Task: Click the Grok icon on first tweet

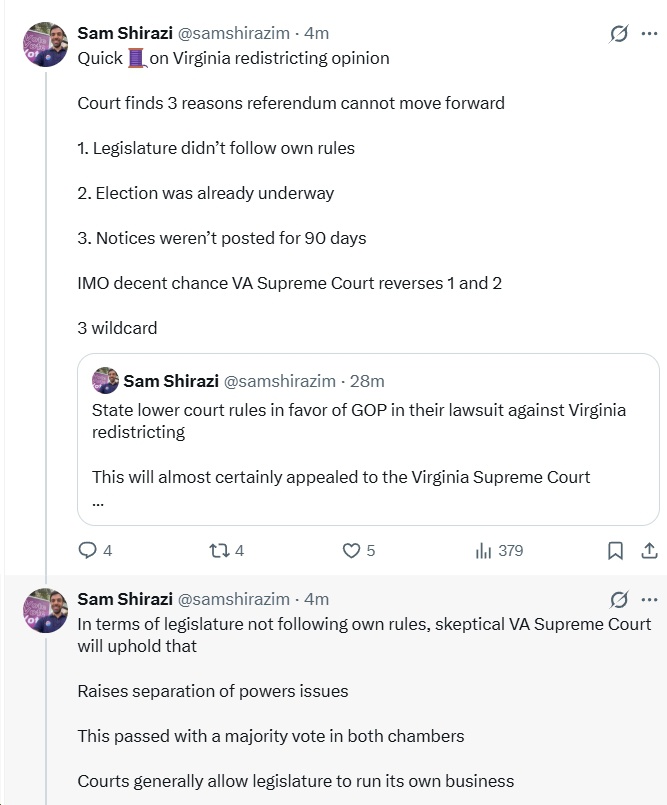Action: pos(619,34)
